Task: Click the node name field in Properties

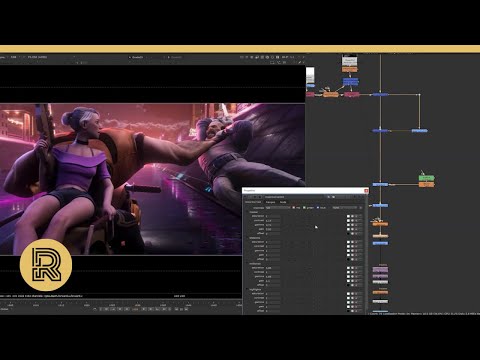Action: [x=293, y=197]
